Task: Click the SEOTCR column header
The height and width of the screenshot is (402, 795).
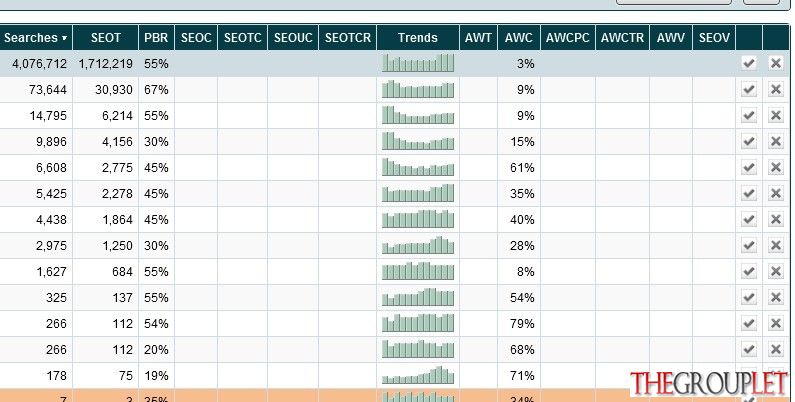Action: coord(347,38)
